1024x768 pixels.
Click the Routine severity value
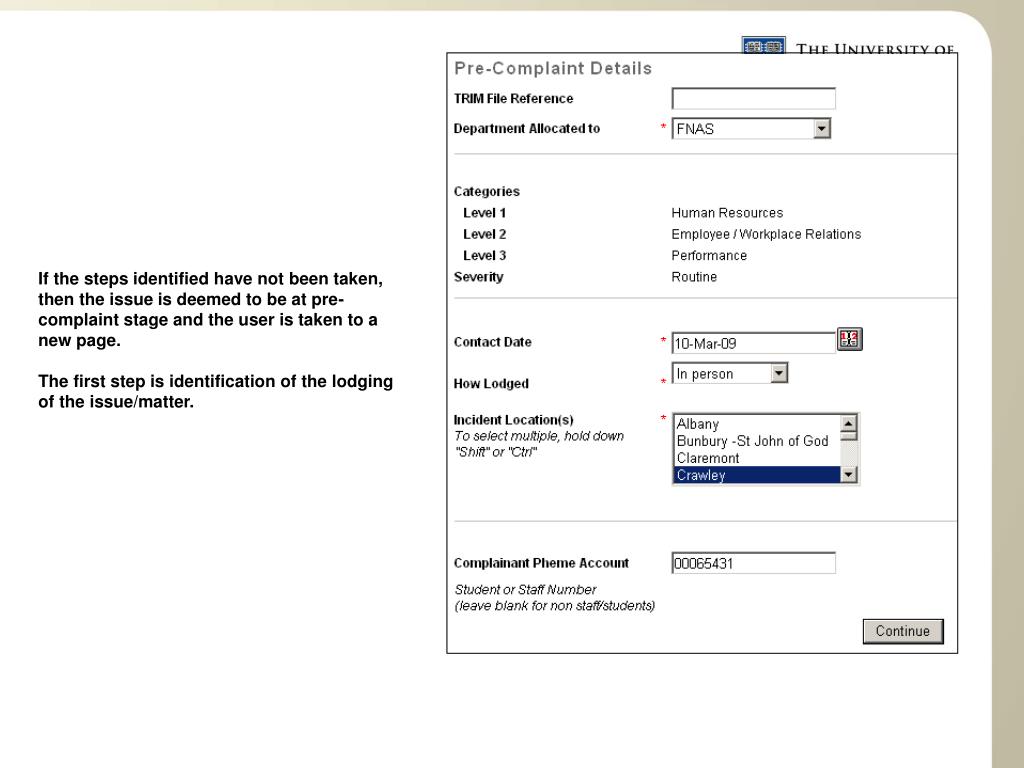(694, 277)
